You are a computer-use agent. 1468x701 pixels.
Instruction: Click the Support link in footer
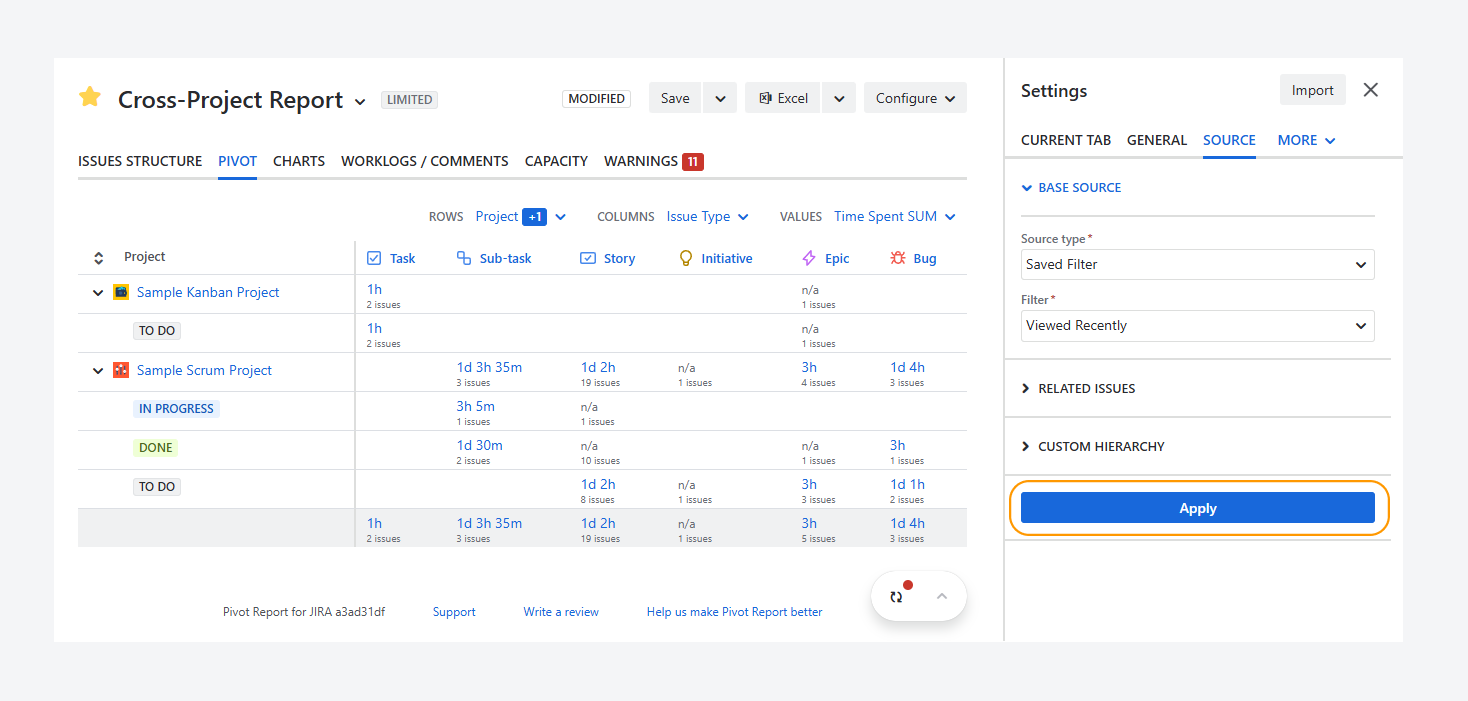click(x=454, y=612)
